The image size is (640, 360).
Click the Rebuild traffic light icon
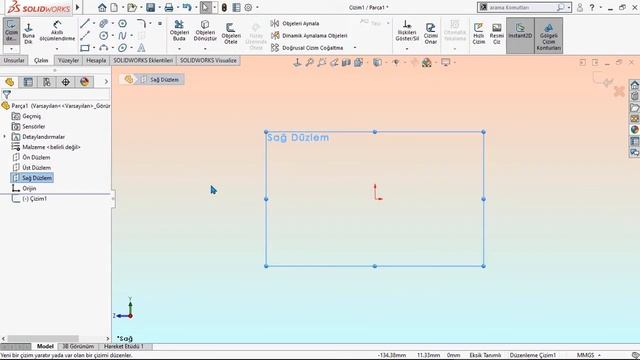pos(224,7)
